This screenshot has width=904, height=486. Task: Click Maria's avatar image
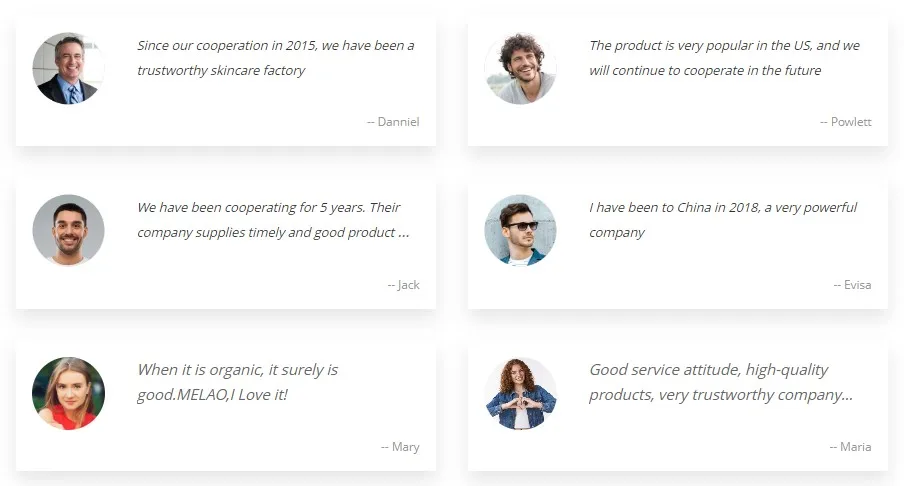[520, 393]
